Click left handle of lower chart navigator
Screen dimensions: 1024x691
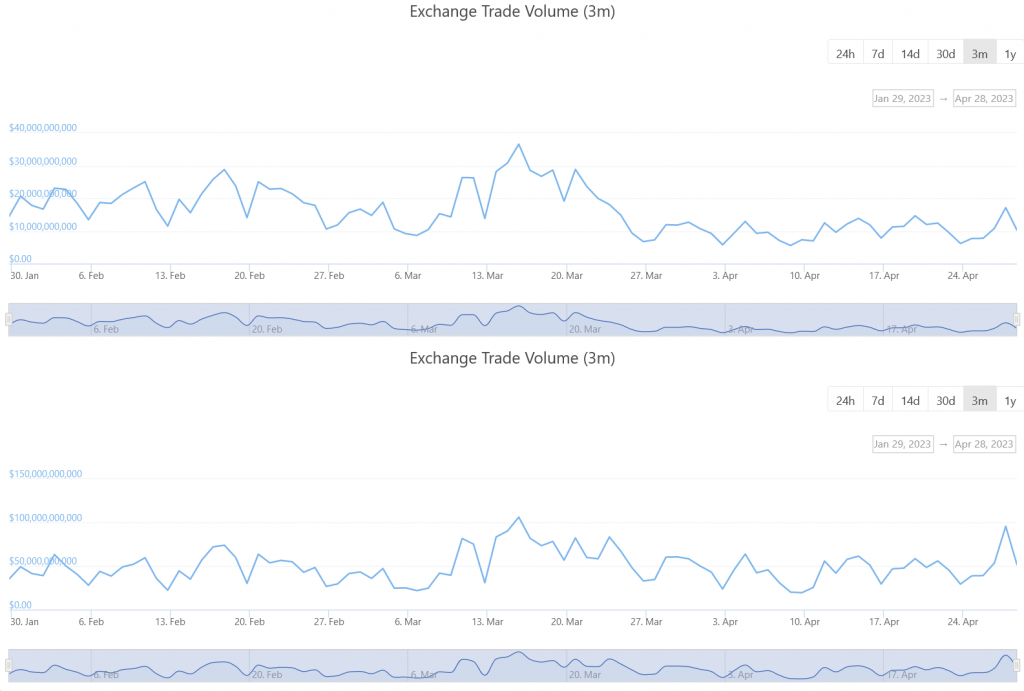click(x=8, y=665)
